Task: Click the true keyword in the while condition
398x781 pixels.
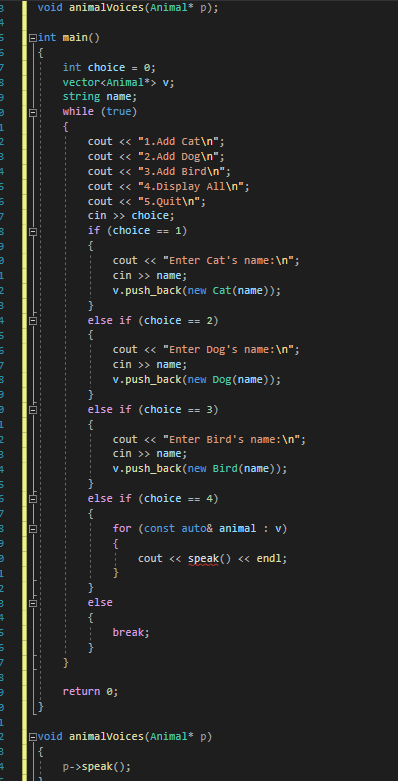Action: (x=119, y=112)
